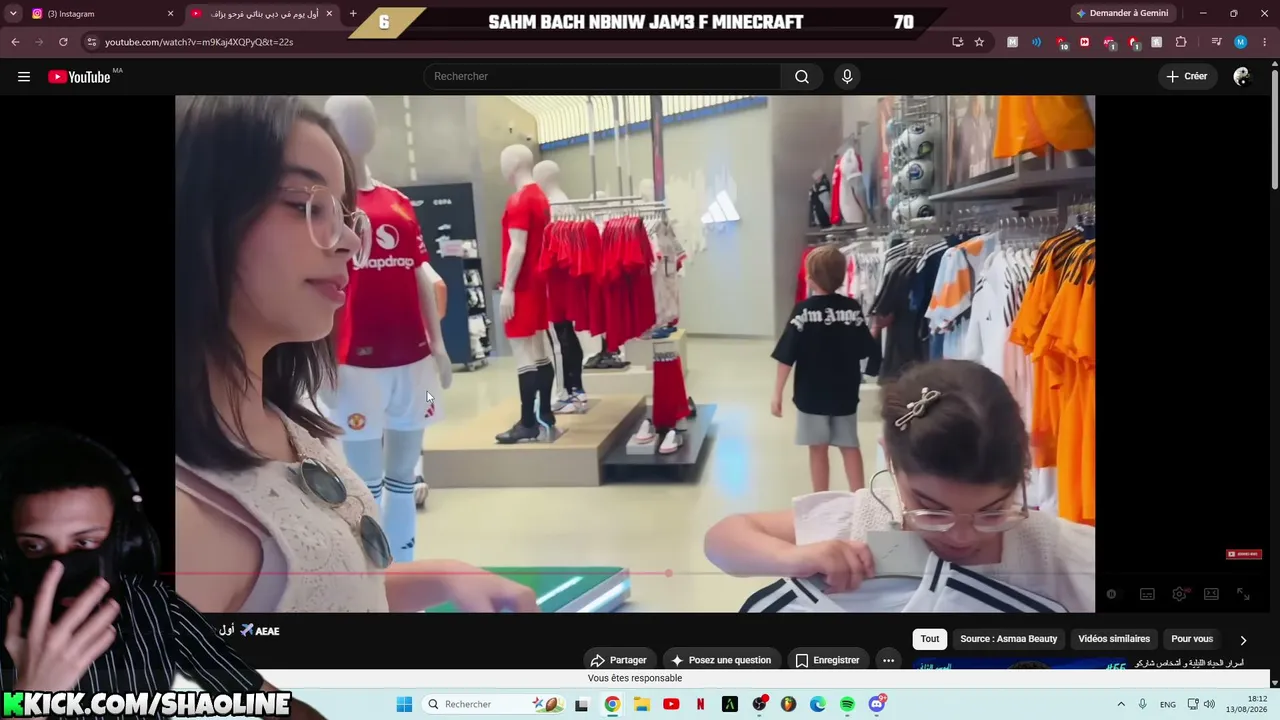Close the Instagram tab

pyautogui.click(x=170, y=14)
